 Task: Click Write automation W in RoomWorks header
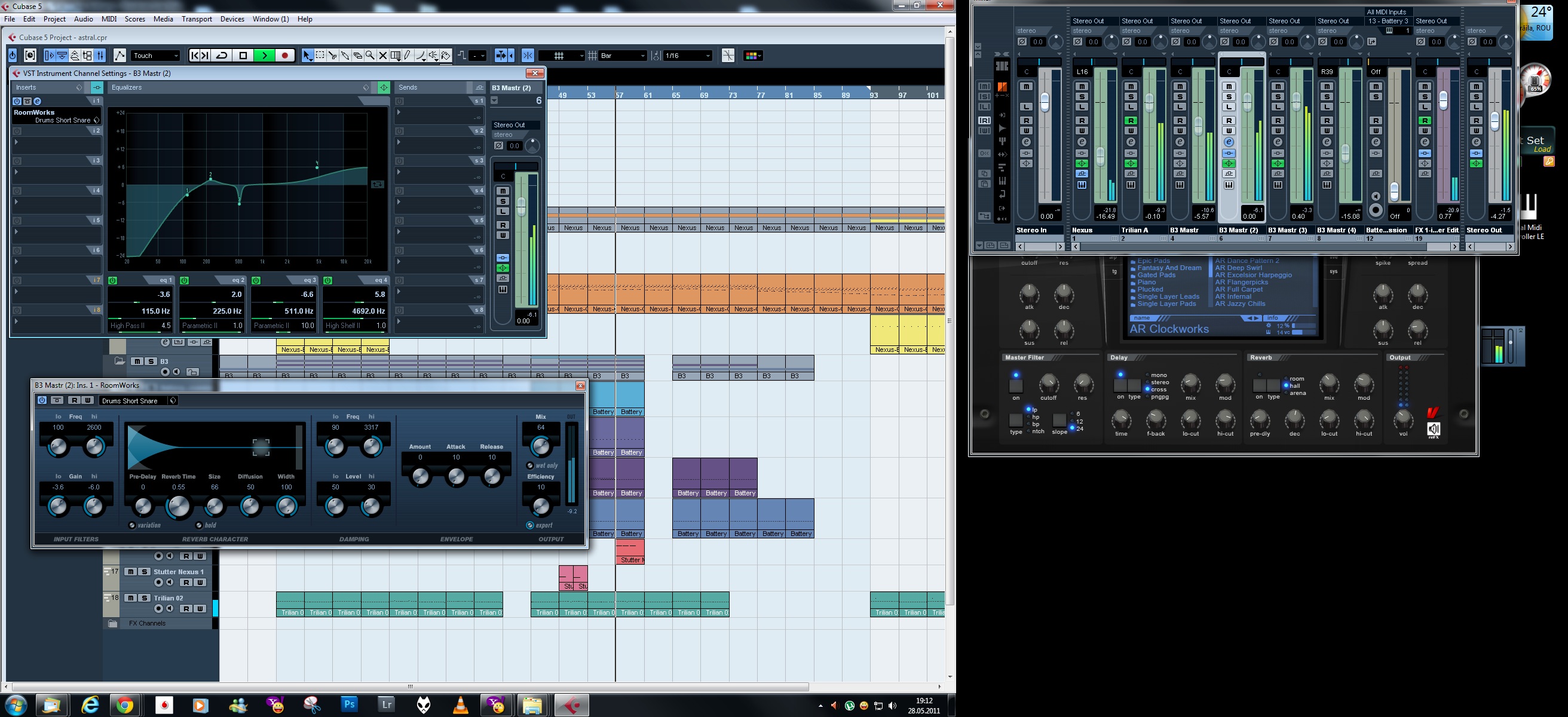click(x=88, y=400)
